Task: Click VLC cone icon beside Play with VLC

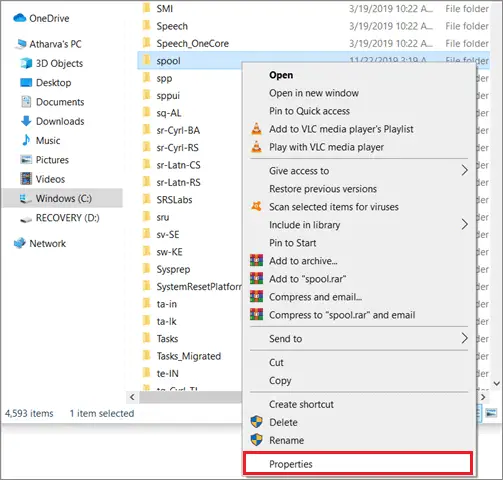Action: (x=256, y=147)
